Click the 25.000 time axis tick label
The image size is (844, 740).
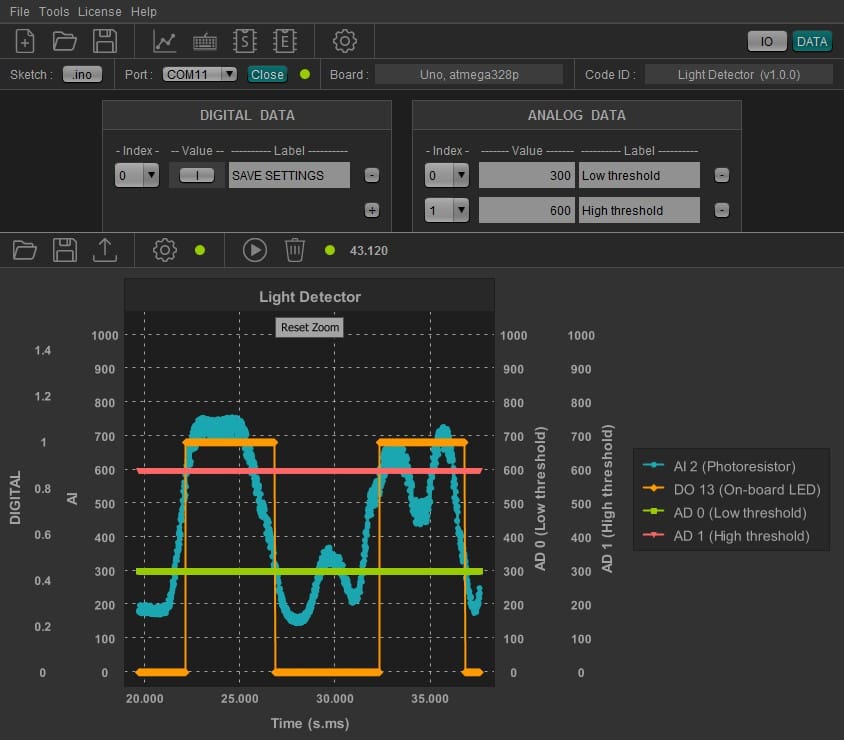pyautogui.click(x=240, y=699)
